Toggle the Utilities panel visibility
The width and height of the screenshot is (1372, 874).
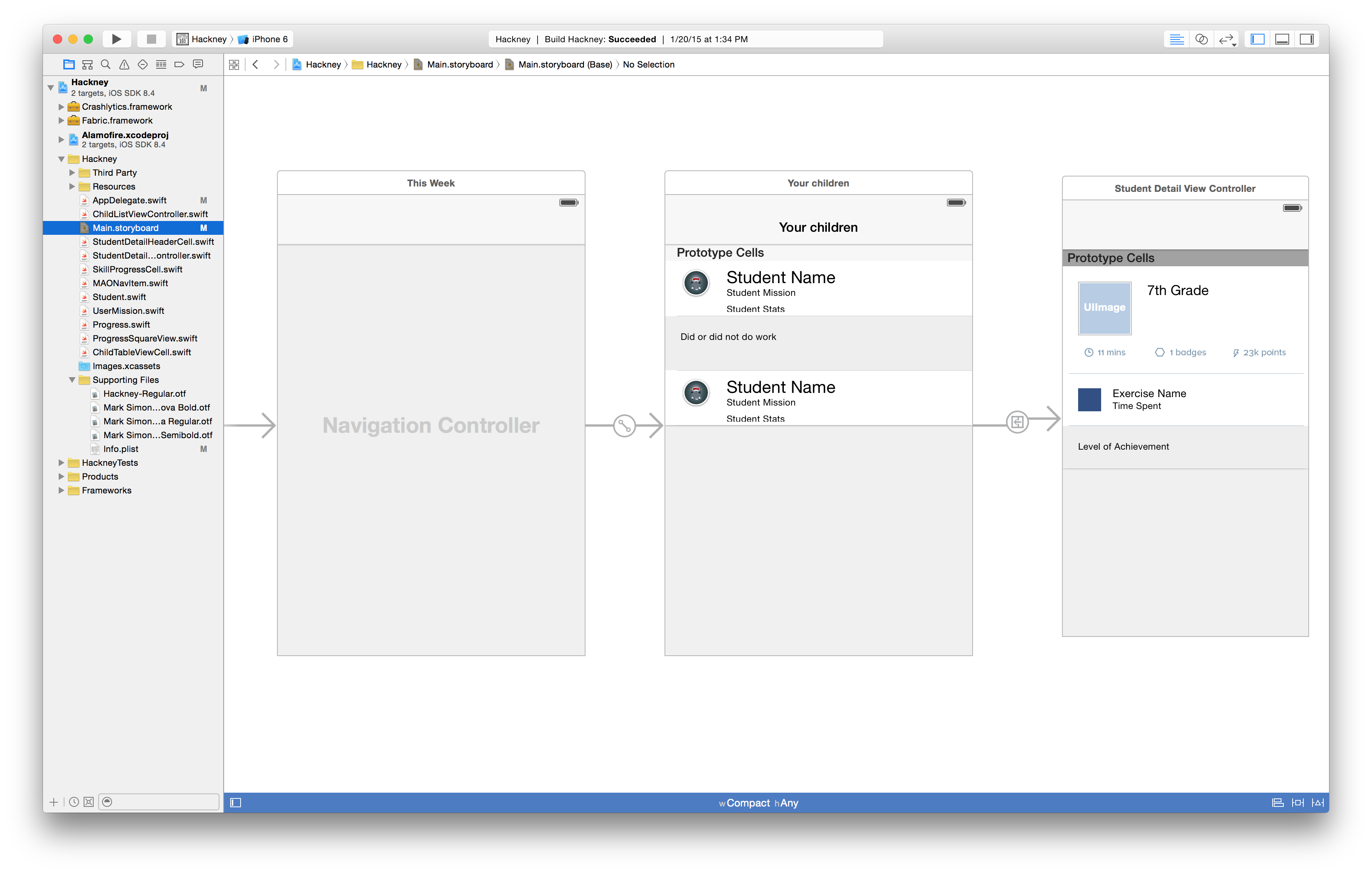(x=1306, y=39)
